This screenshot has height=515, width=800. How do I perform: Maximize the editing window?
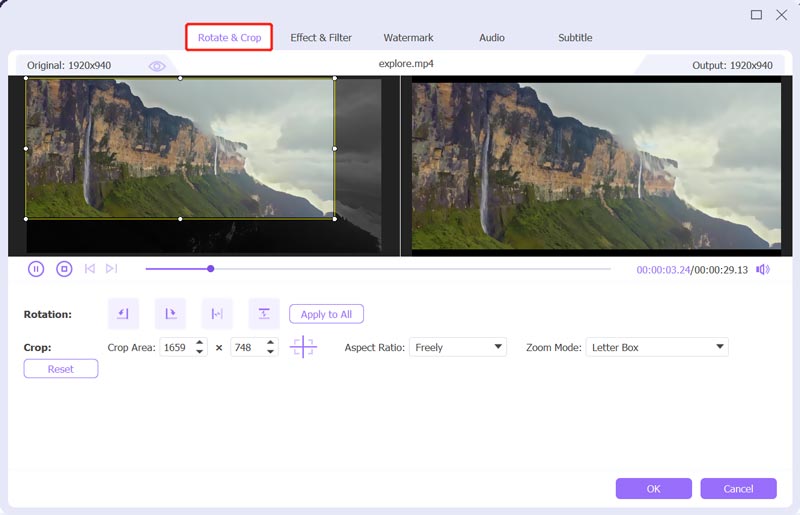756,15
